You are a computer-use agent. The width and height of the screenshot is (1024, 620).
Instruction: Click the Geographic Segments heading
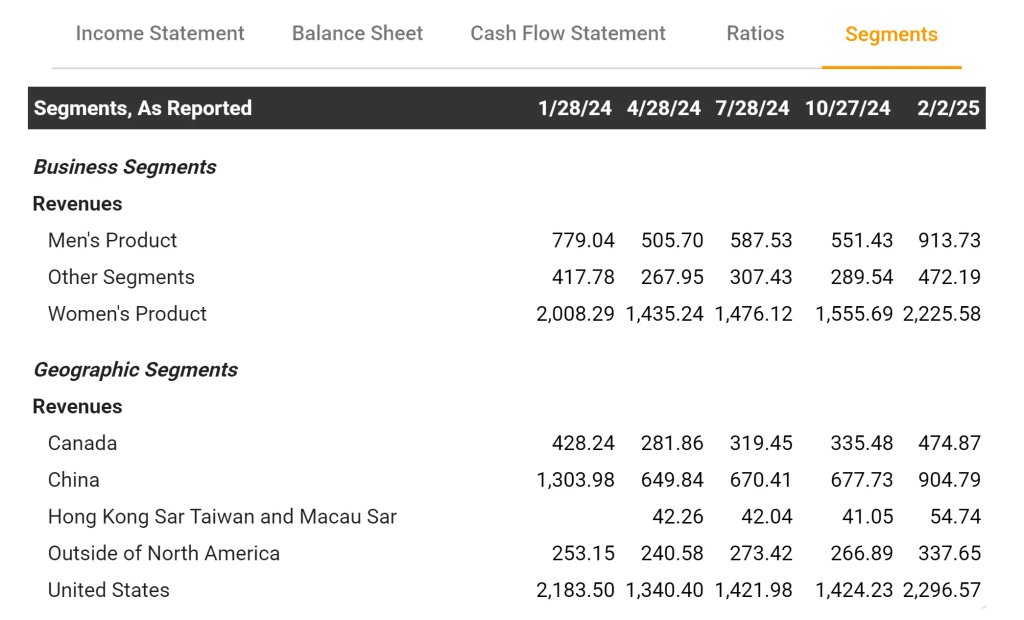pyautogui.click(x=135, y=370)
